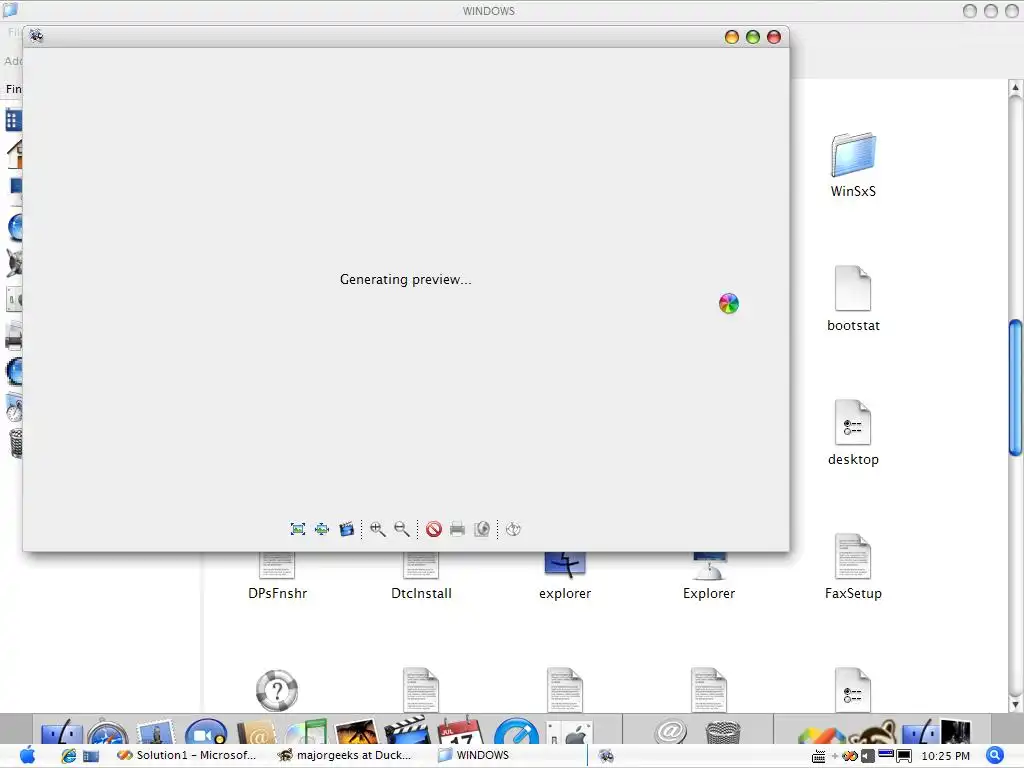
Task: Open Safari compass icon in the dock
Action: tap(108, 731)
